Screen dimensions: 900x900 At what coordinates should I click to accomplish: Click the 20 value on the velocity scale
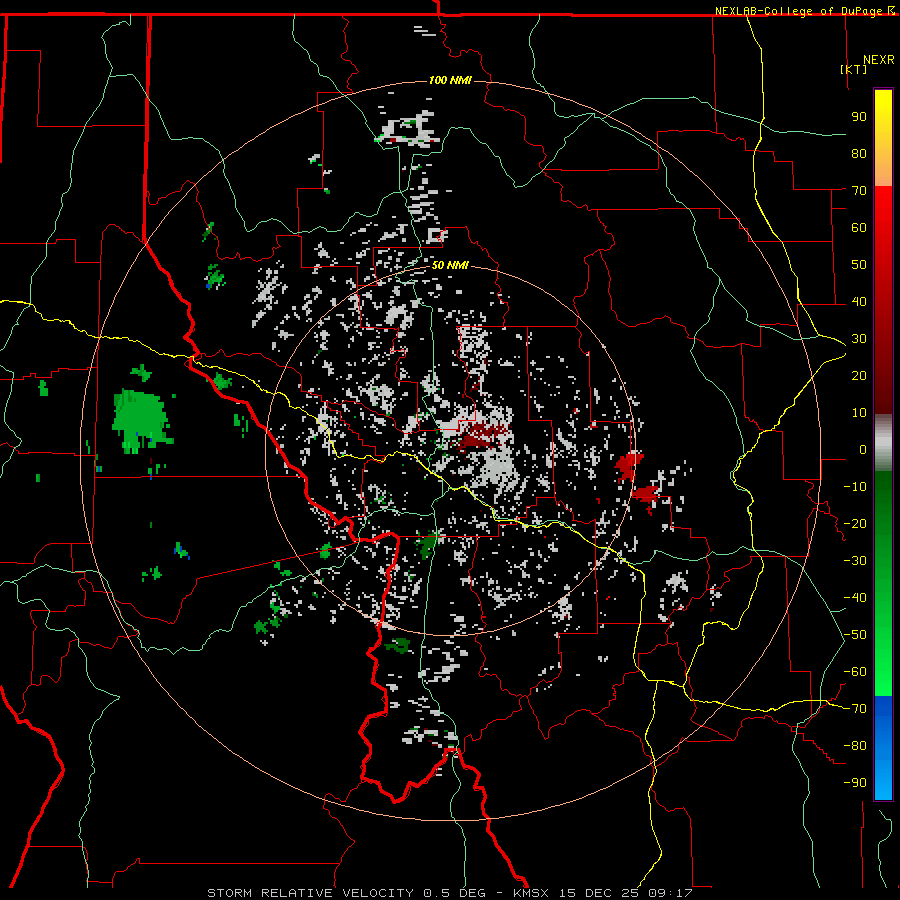859,375
